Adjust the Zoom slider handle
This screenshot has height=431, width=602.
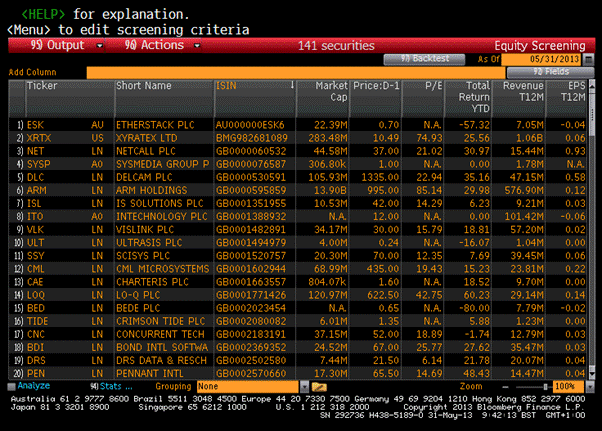[x=545, y=387]
